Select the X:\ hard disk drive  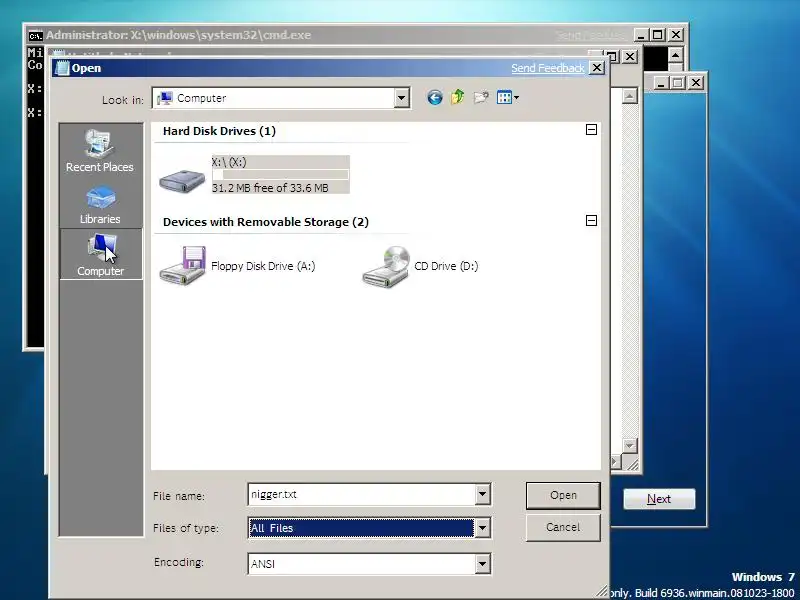(x=254, y=174)
